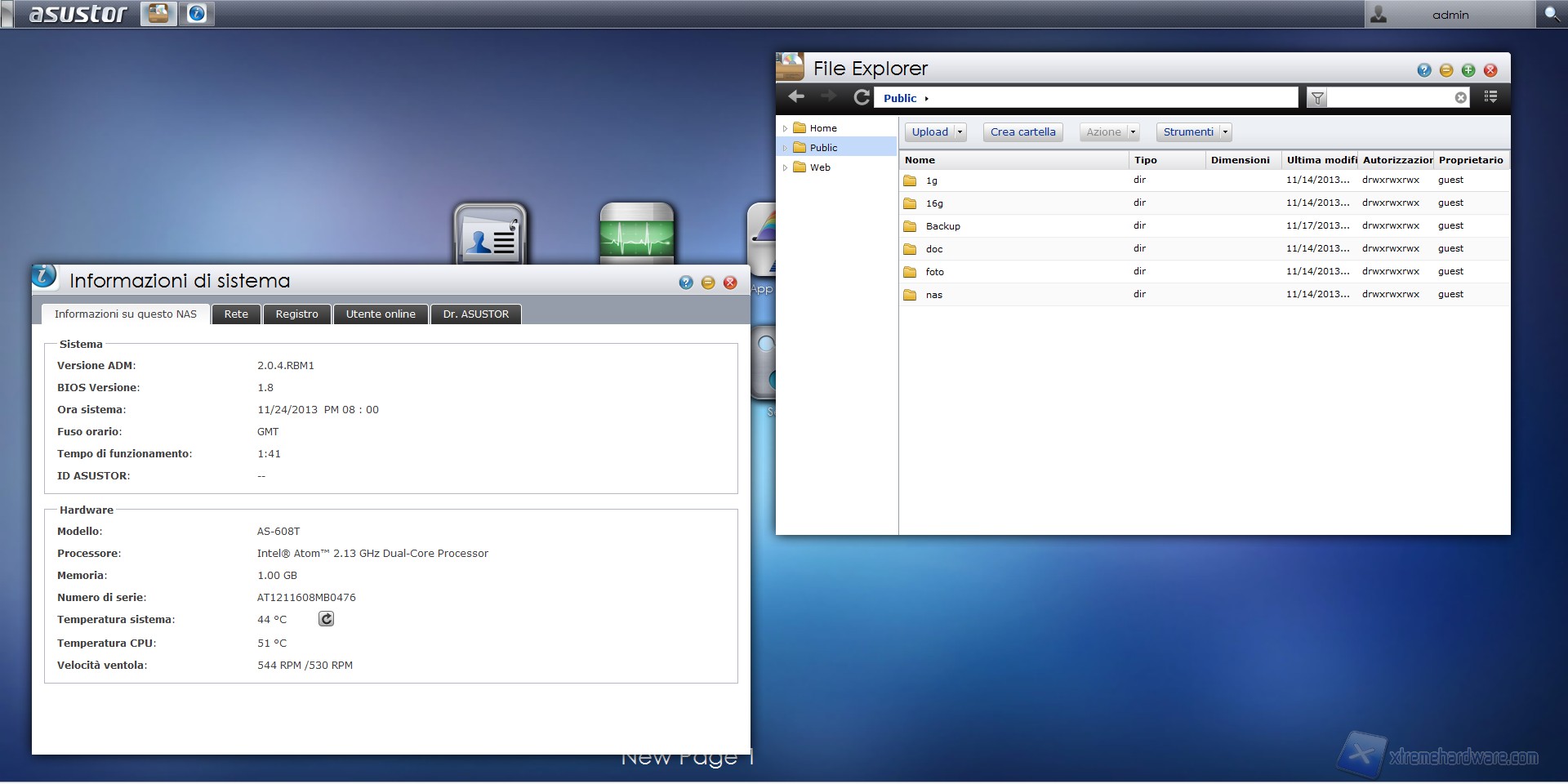Open File Explorer help icon
This screenshot has width=1568, height=784.
[x=1424, y=70]
